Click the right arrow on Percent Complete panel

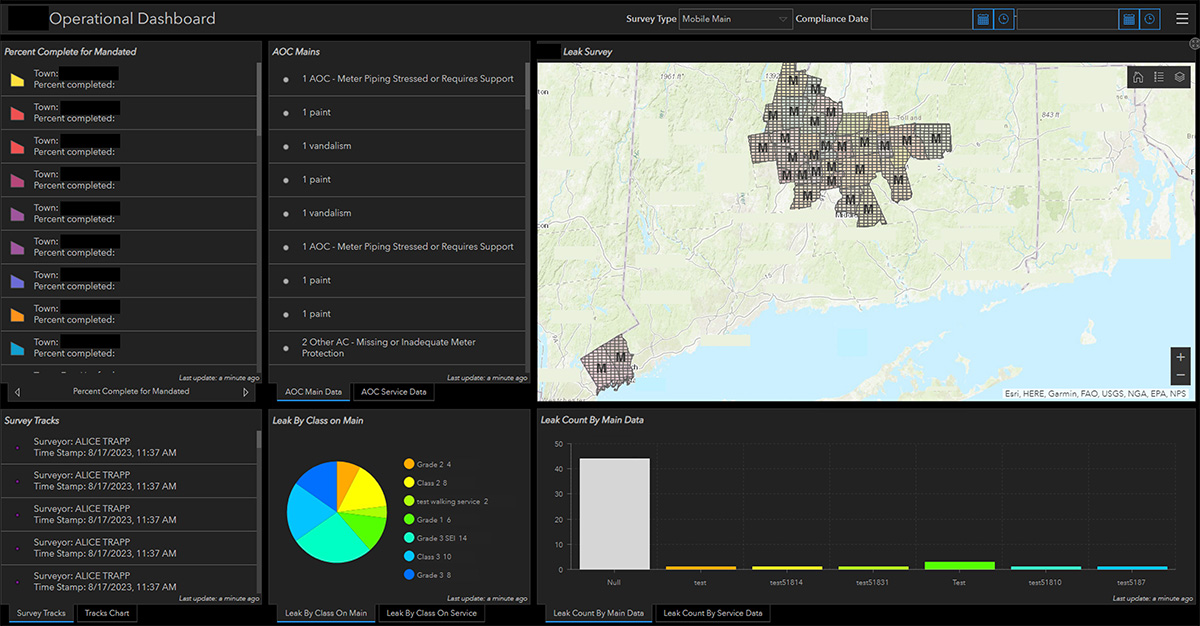245,392
